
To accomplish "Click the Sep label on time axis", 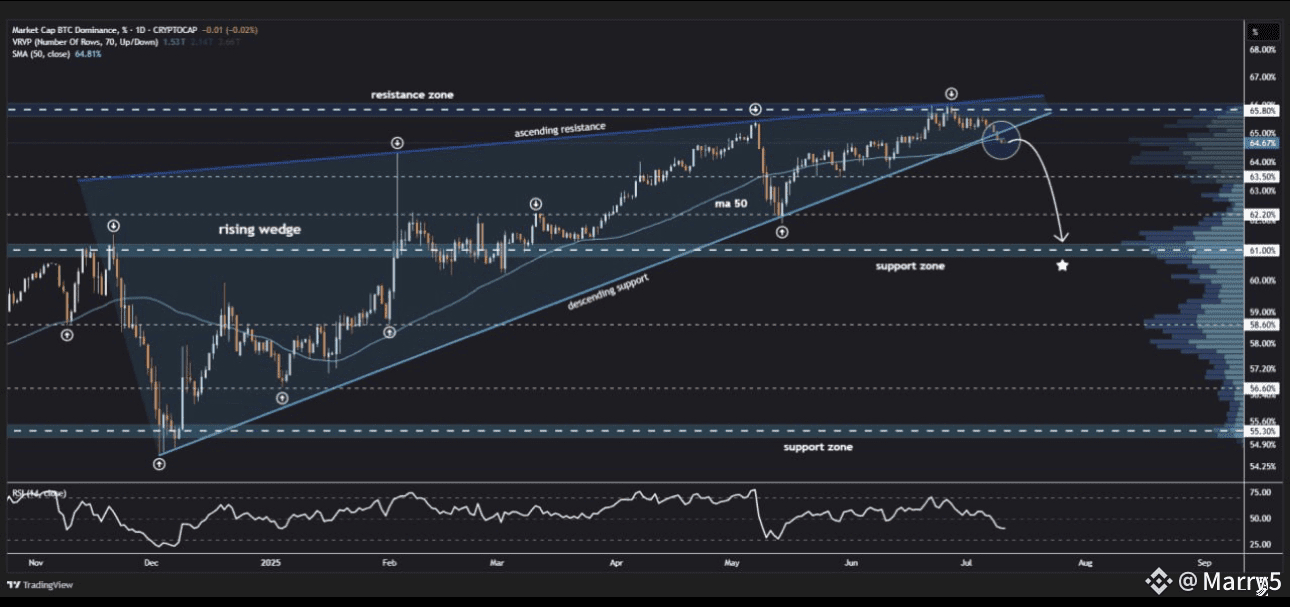I will tap(1203, 562).
